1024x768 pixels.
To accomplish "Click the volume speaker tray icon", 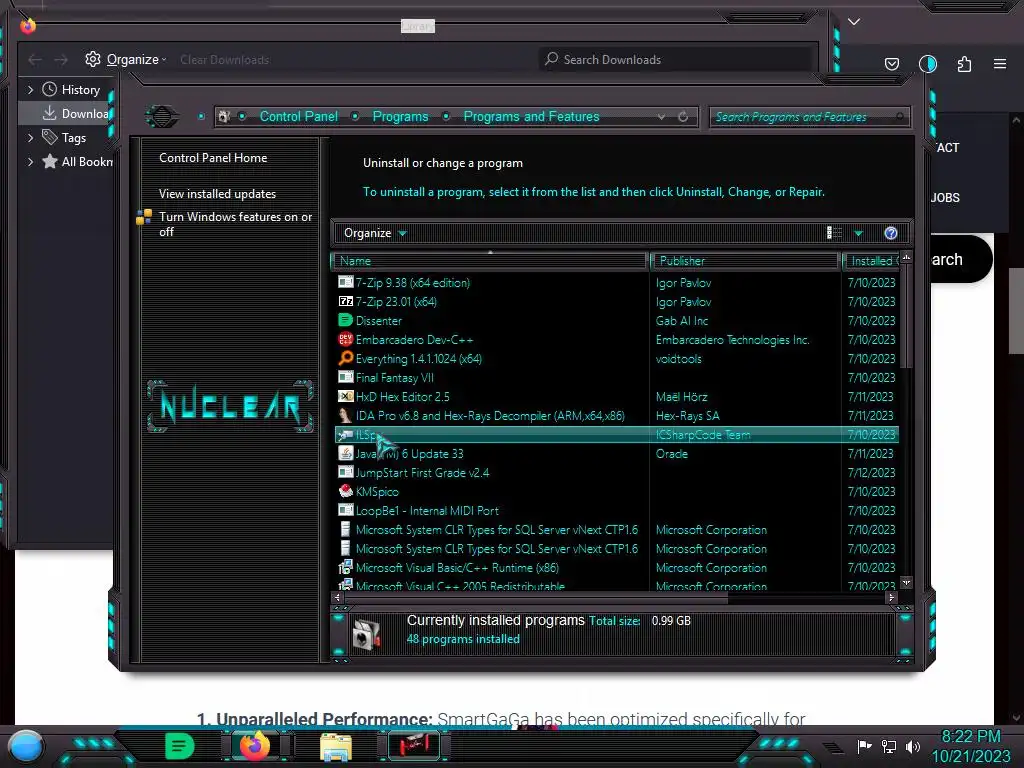I will tap(913, 746).
